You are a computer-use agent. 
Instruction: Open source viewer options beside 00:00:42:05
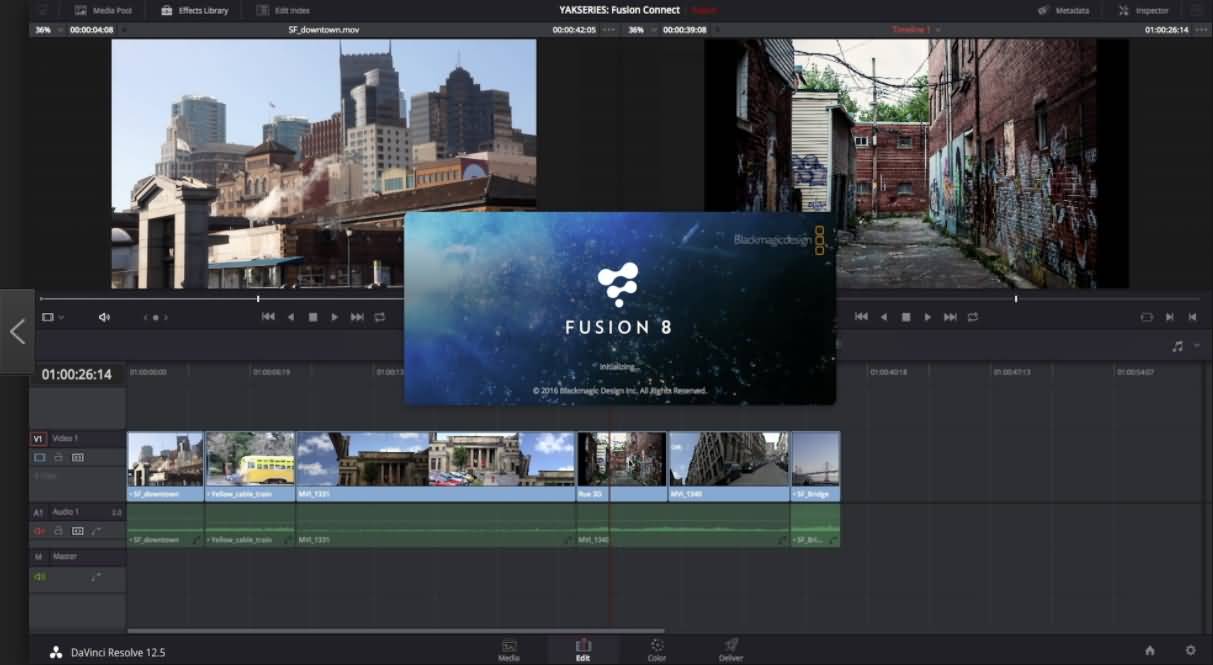click(x=610, y=30)
